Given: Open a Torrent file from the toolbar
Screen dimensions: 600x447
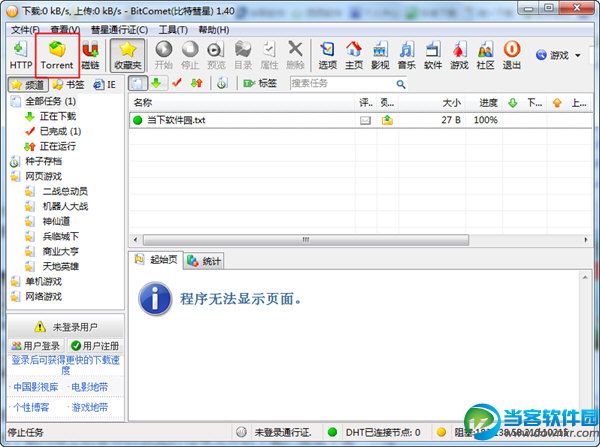Looking at the screenshot, I should (57, 55).
